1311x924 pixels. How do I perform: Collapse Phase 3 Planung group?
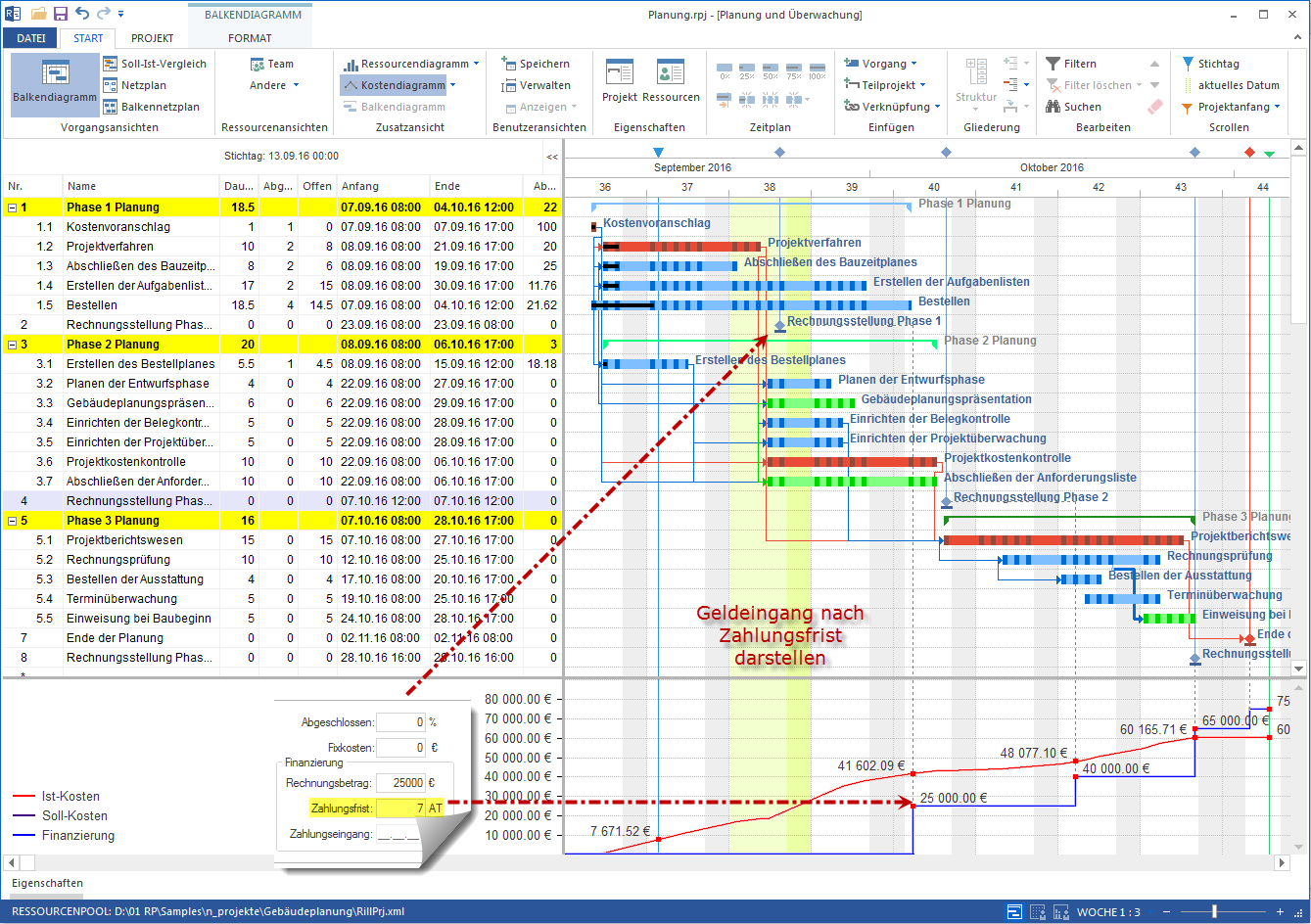pos(12,521)
